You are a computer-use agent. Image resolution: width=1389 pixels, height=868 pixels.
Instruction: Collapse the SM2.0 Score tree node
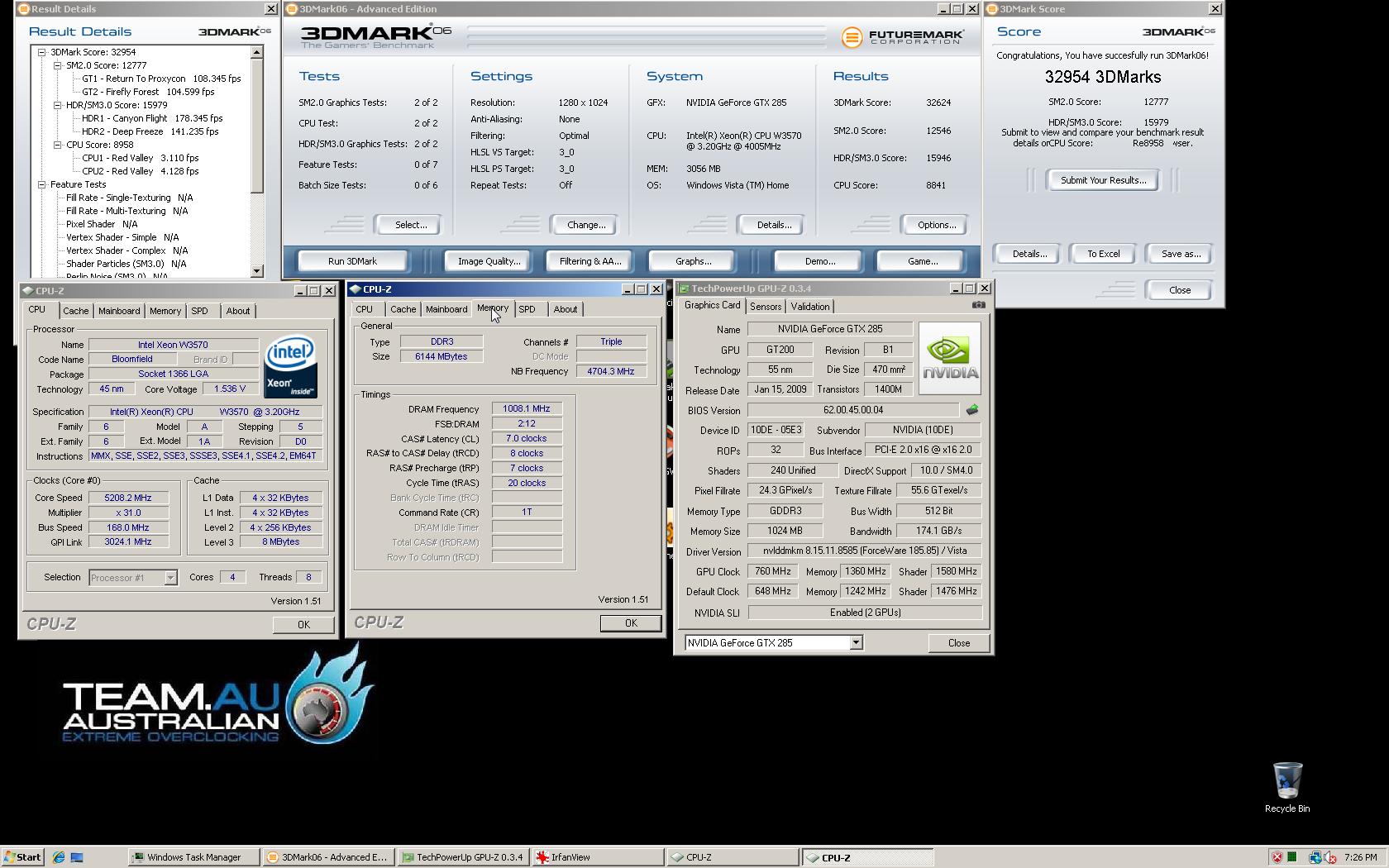tap(57, 65)
